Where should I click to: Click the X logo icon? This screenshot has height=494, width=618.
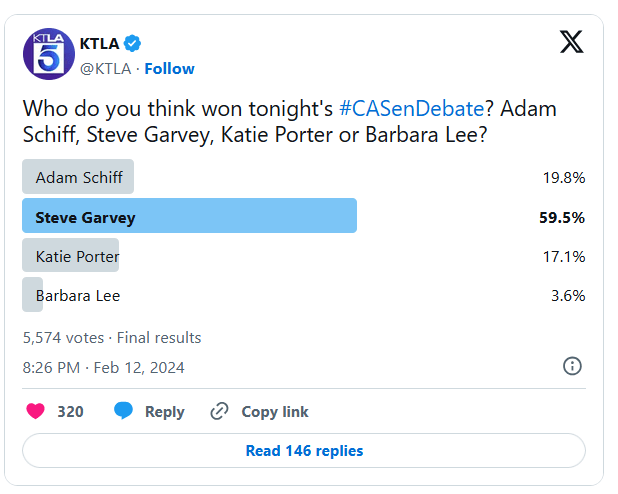[571, 42]
